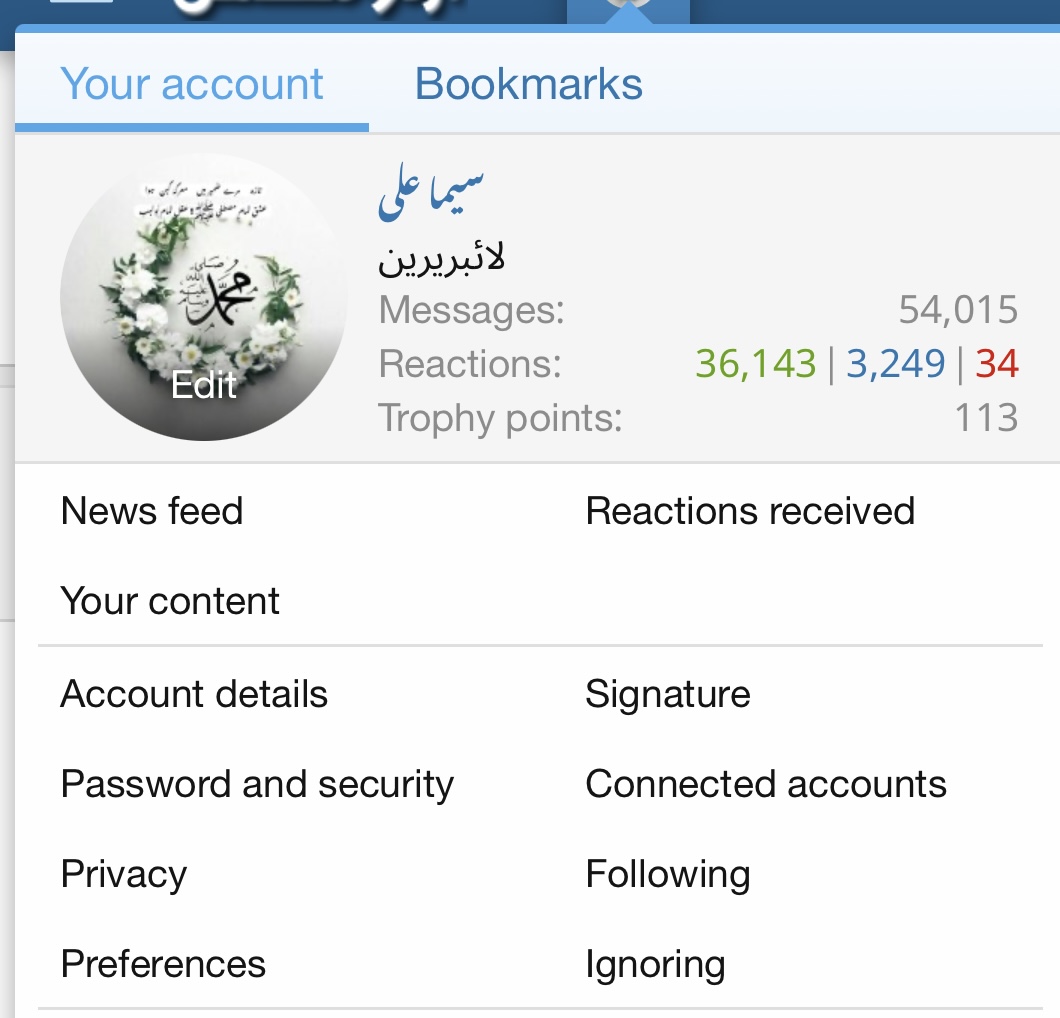The width and height of the screenshot is (1060, 1018).
Task: Open the Messages count 54,015
Action: coord(958,310)
